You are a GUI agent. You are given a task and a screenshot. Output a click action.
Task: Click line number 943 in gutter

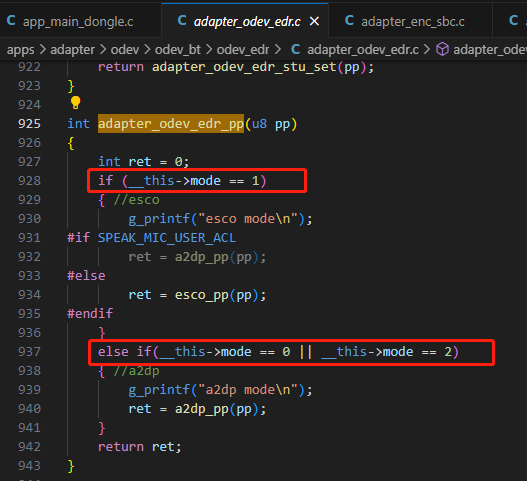[29, 466]
